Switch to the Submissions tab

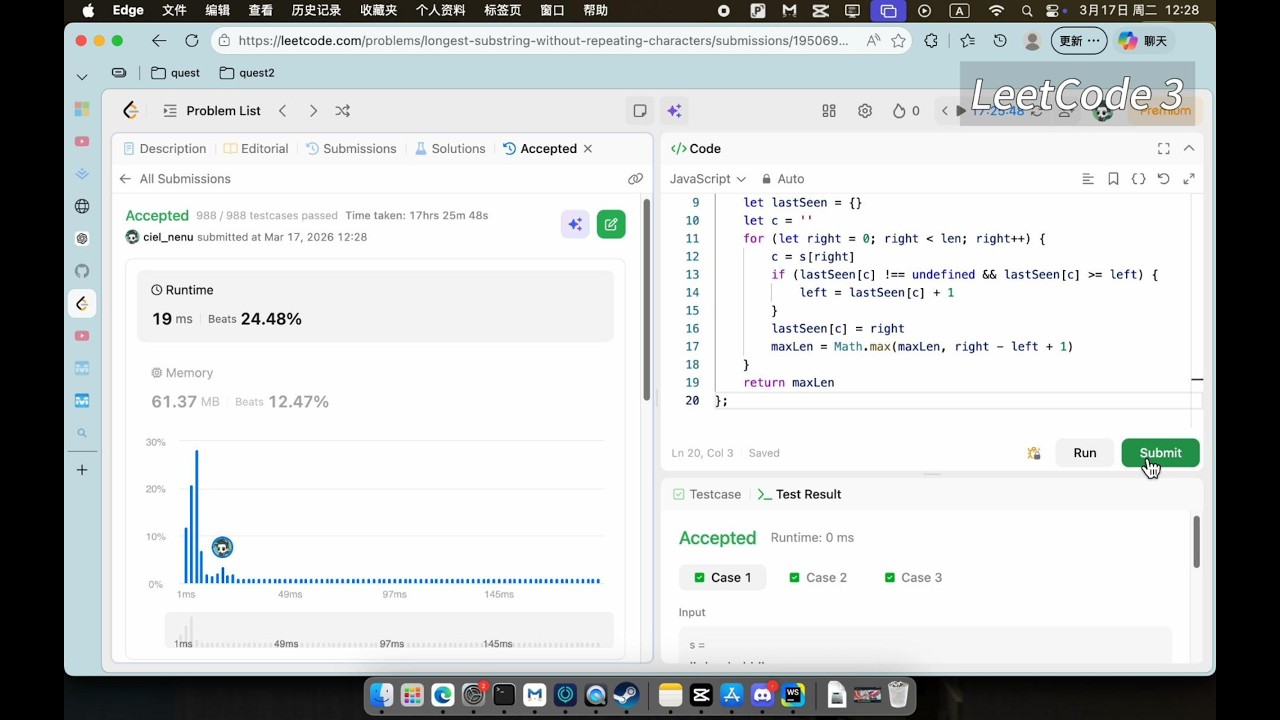tap(351, 148)
